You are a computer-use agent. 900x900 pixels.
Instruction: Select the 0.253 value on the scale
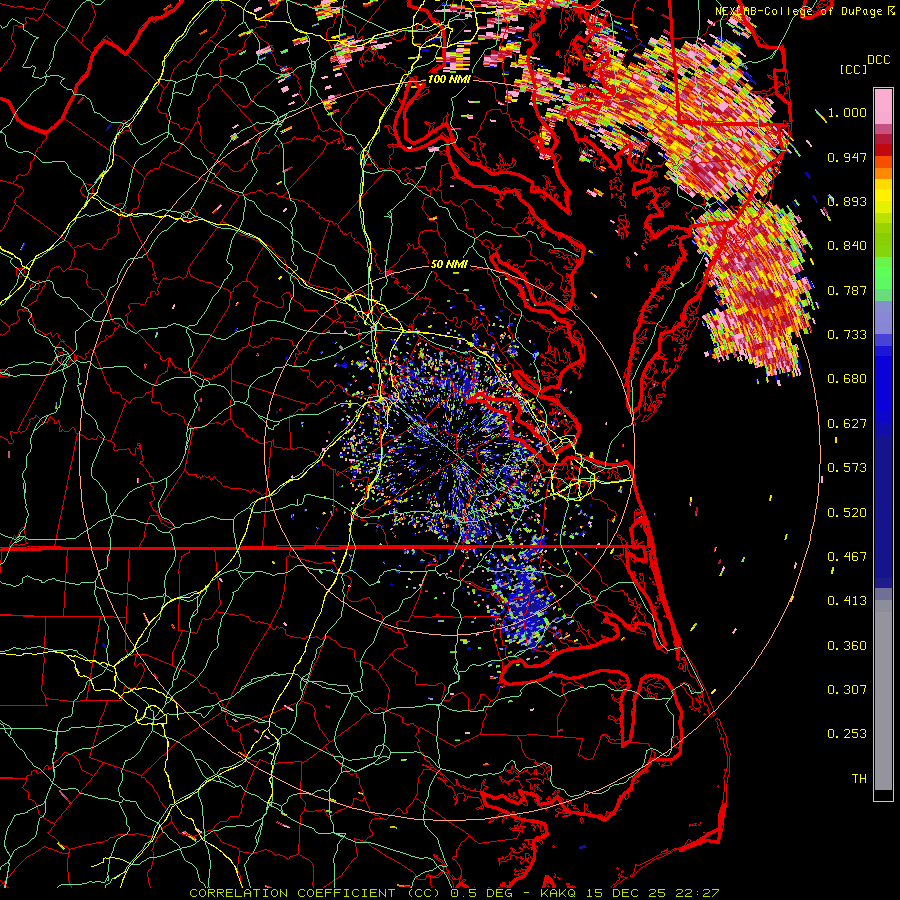(x=847, y=734)
